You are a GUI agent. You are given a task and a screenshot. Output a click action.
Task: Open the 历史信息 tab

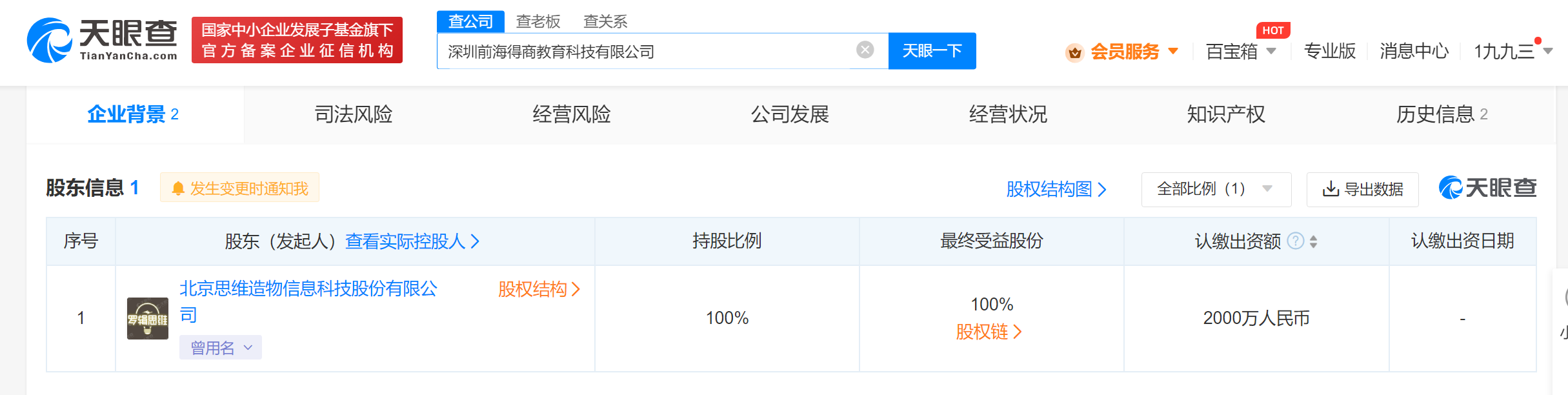tap(1442, 114)
